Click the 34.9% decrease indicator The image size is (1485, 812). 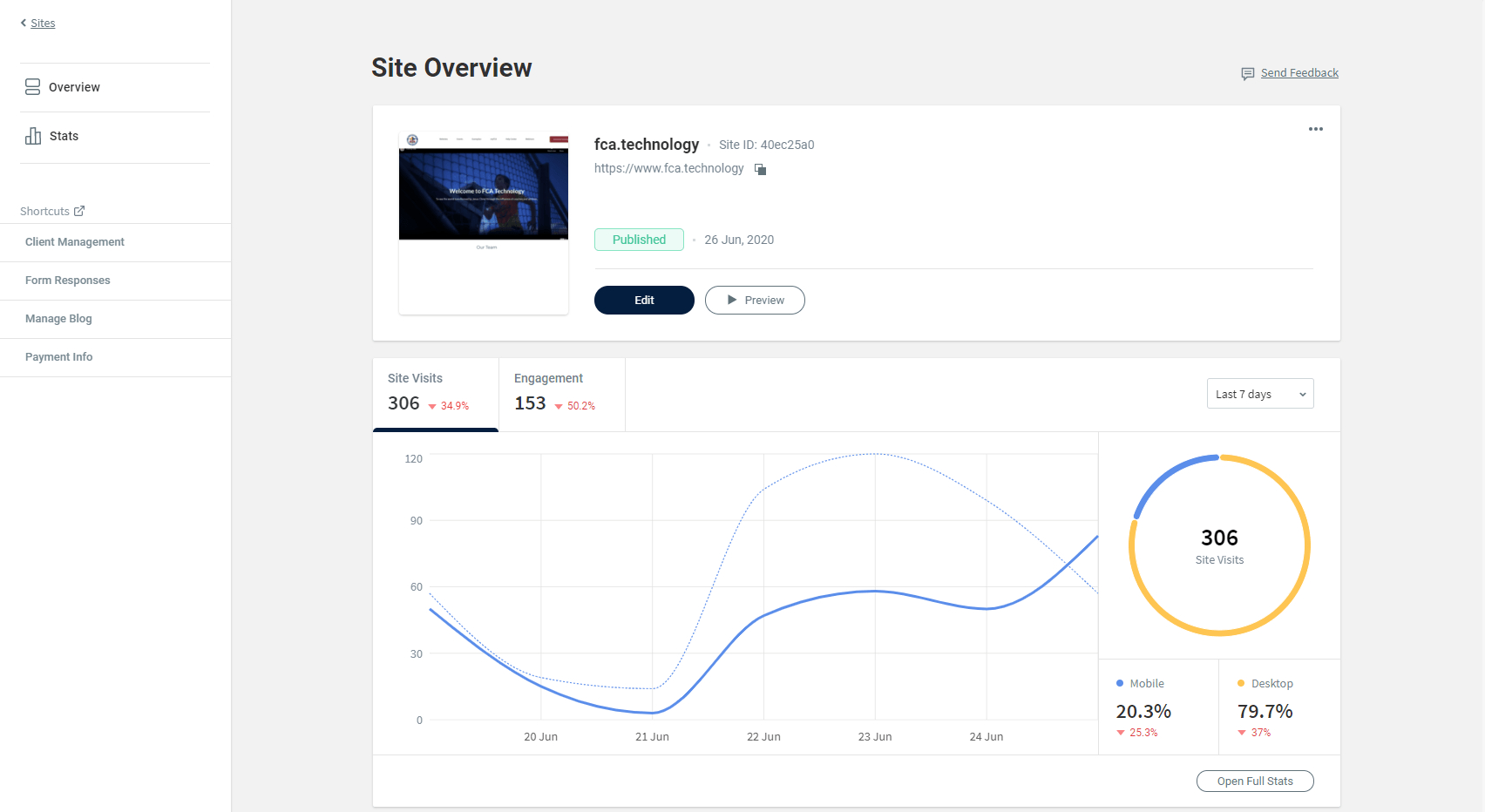[449, 406]
